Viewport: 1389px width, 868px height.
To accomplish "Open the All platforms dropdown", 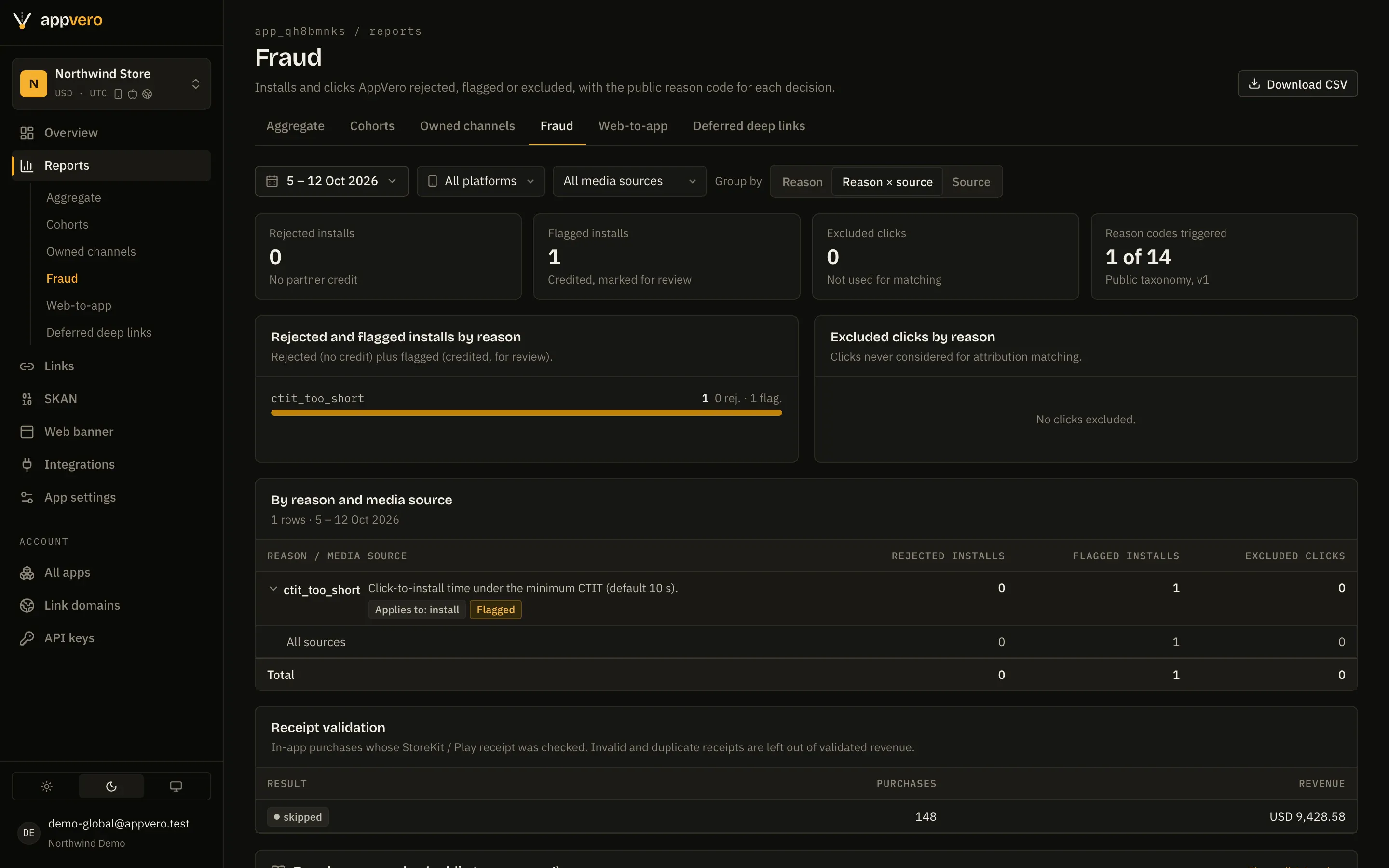I will [480, 181].
